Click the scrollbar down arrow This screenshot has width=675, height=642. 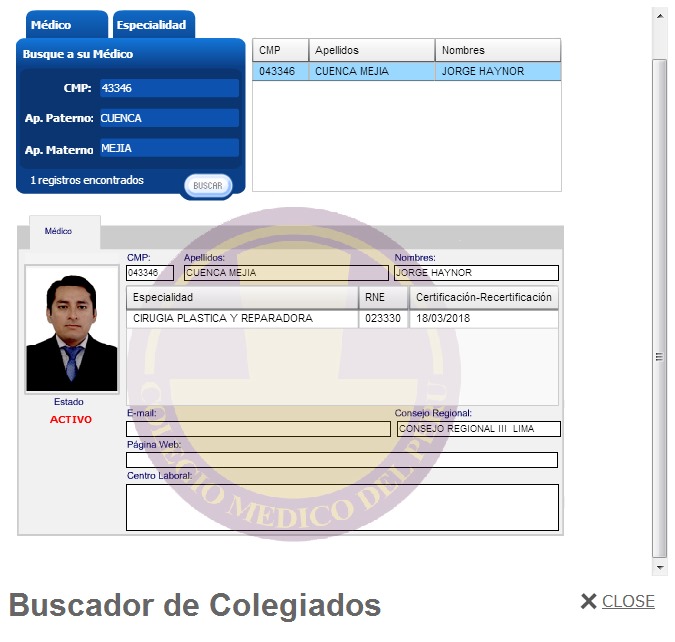pos(659,567)
